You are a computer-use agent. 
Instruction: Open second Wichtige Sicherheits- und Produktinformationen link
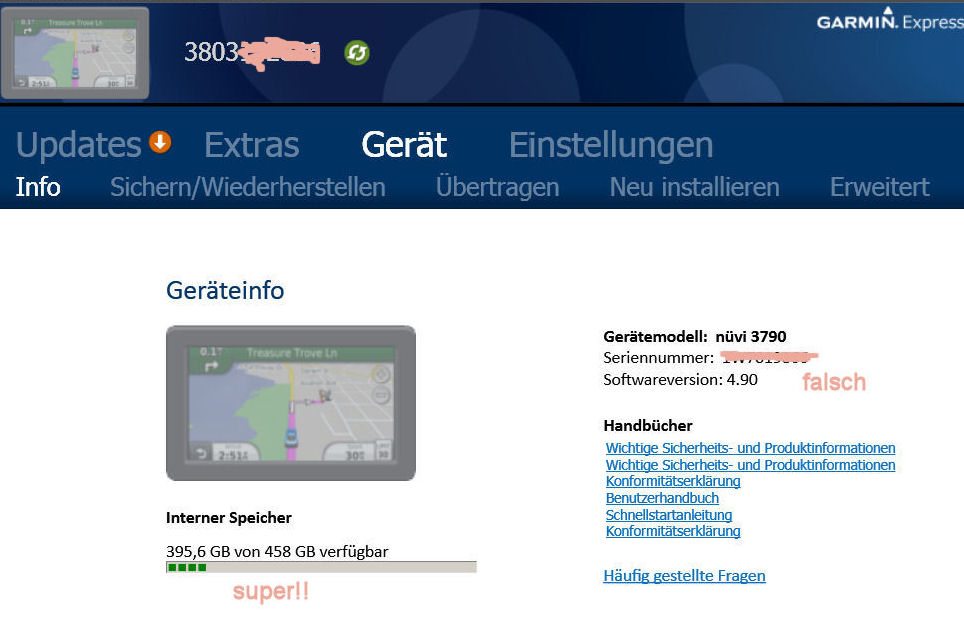[750, 465]
